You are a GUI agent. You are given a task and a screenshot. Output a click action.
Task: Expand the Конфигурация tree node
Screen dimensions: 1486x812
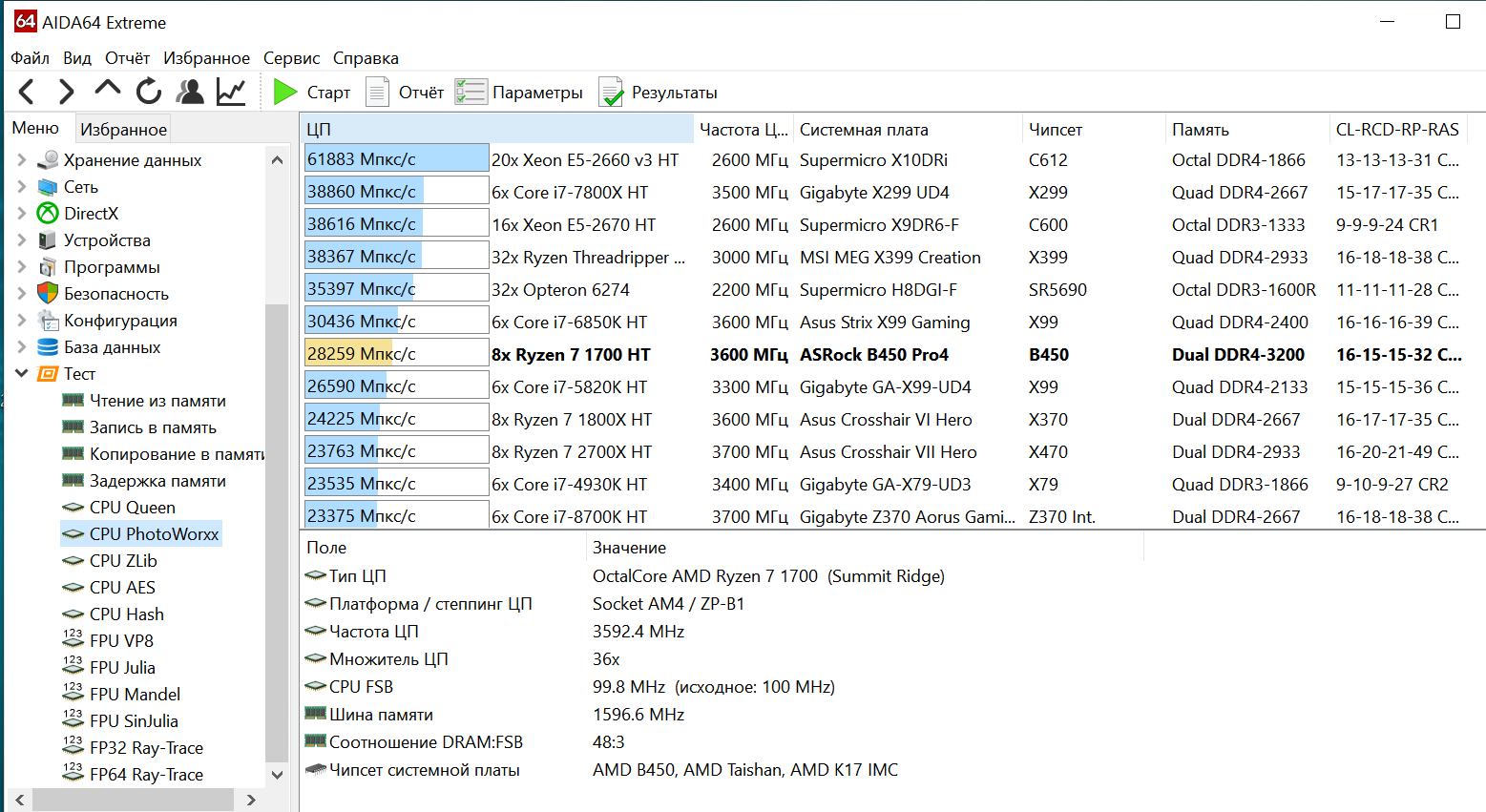click(x=21, y=321)
